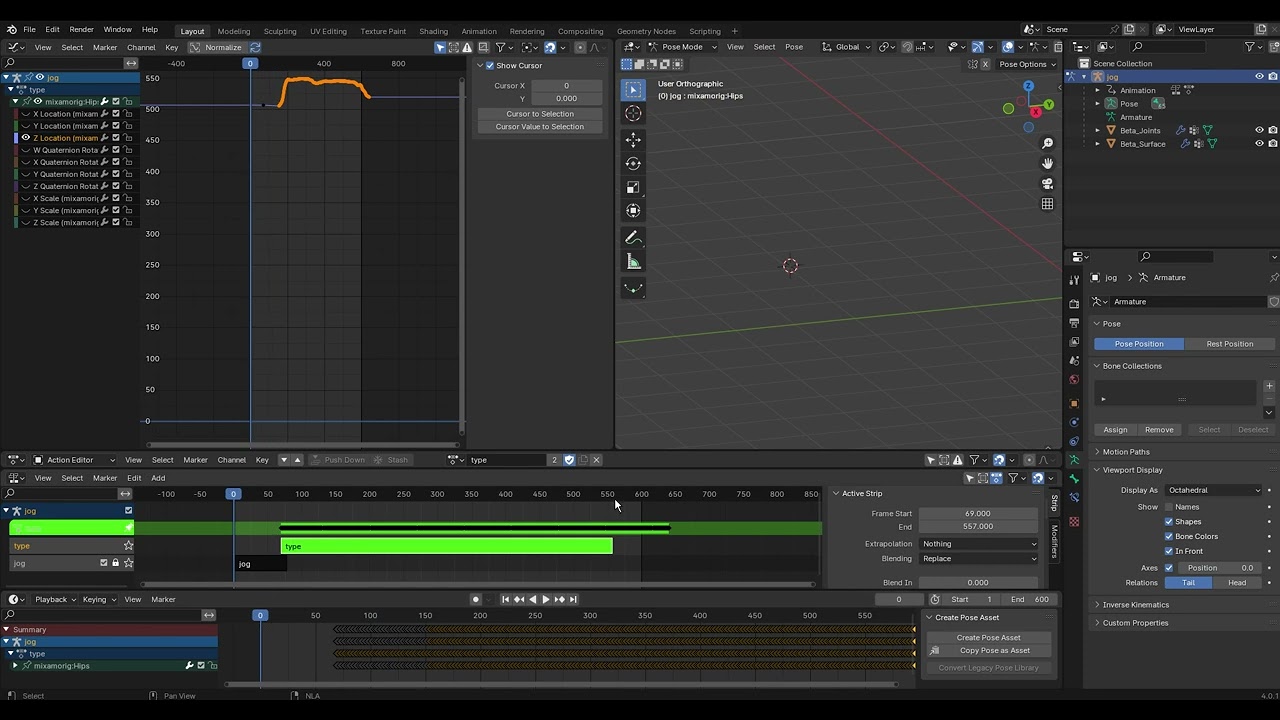The width and height of the screenshot is (1280, 720).
Task: Click the Axes Position slider field
Action: [1219, 568]
